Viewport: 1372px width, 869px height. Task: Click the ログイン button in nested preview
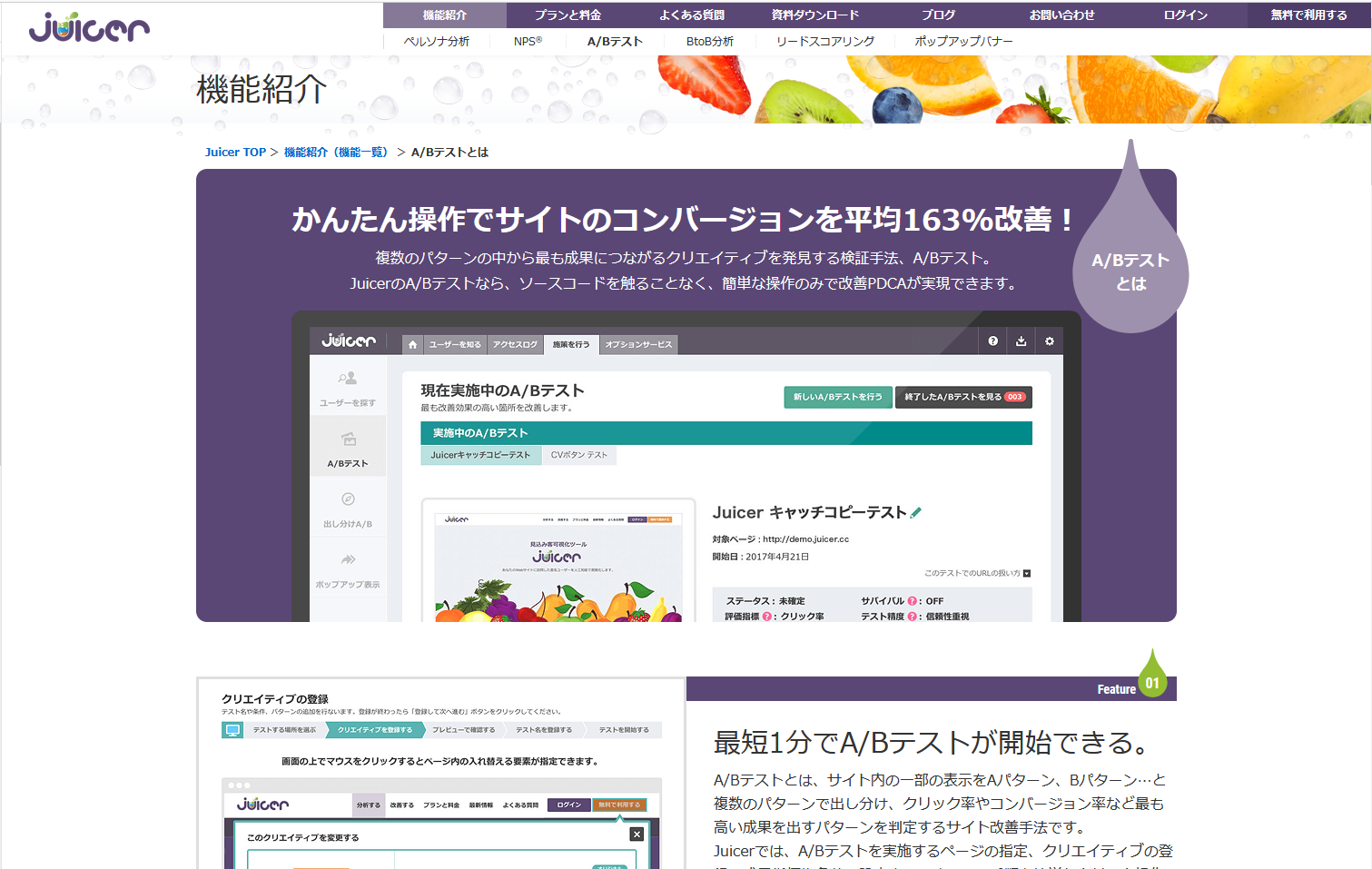(x=568, y=805)
